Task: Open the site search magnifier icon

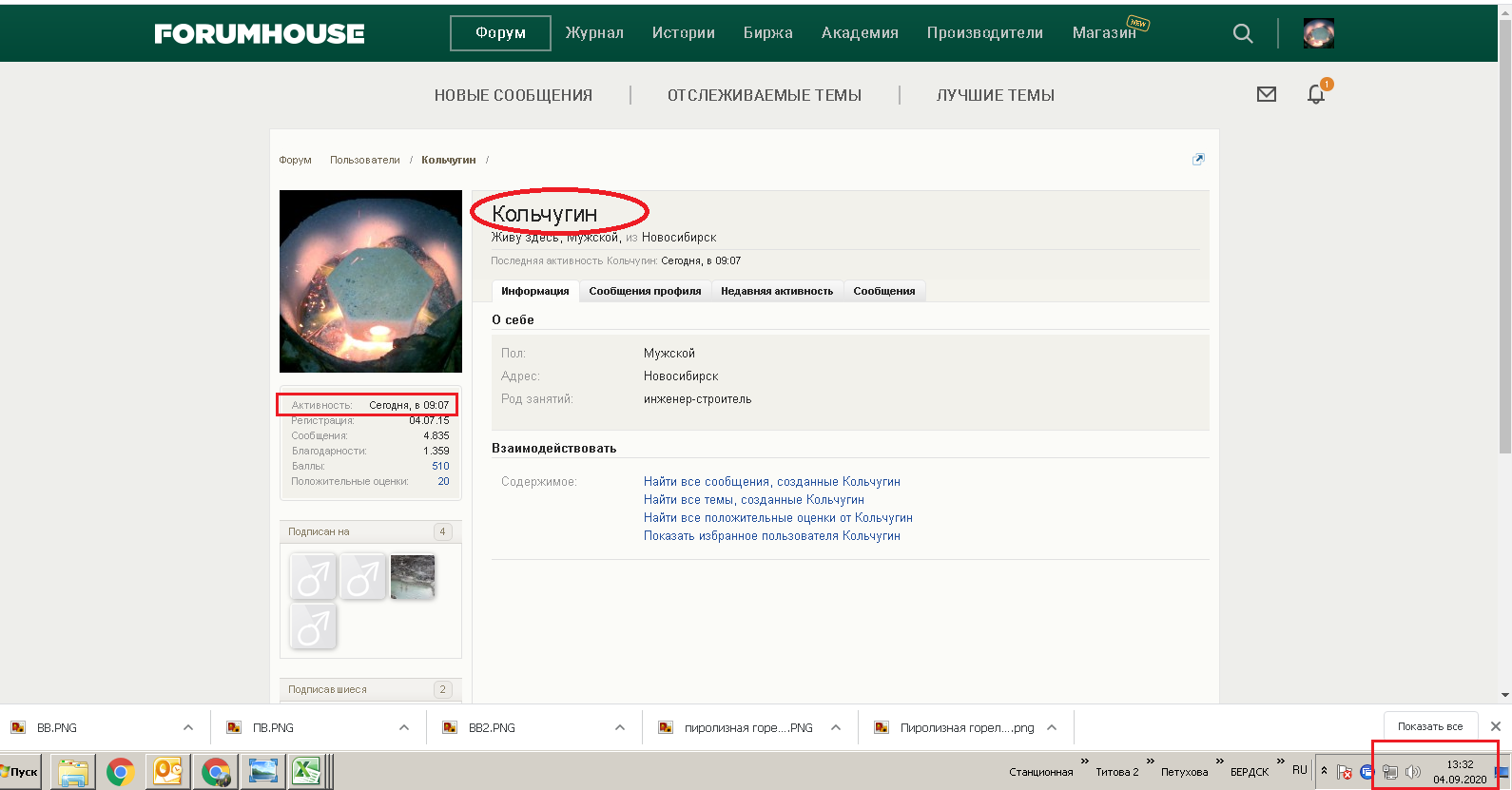Action: (1242, 33)
